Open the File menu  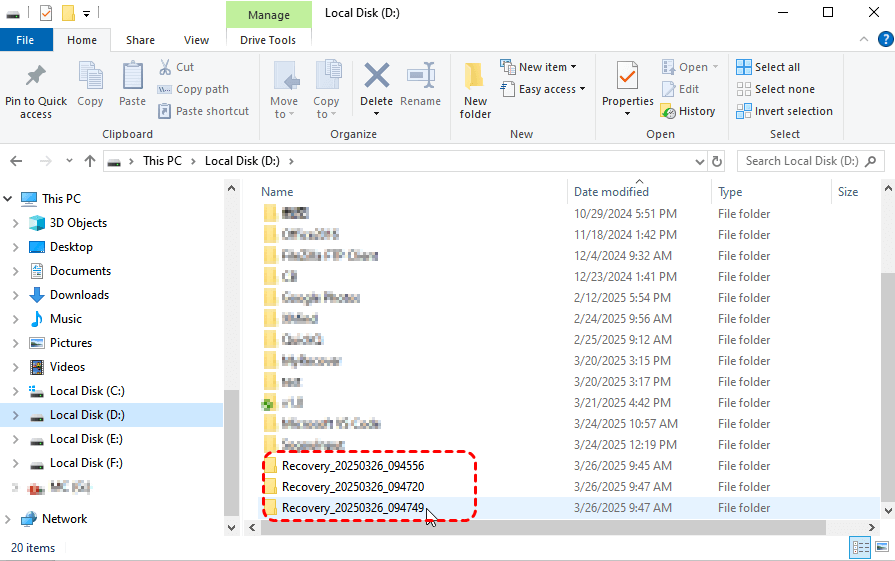[26, 40]
